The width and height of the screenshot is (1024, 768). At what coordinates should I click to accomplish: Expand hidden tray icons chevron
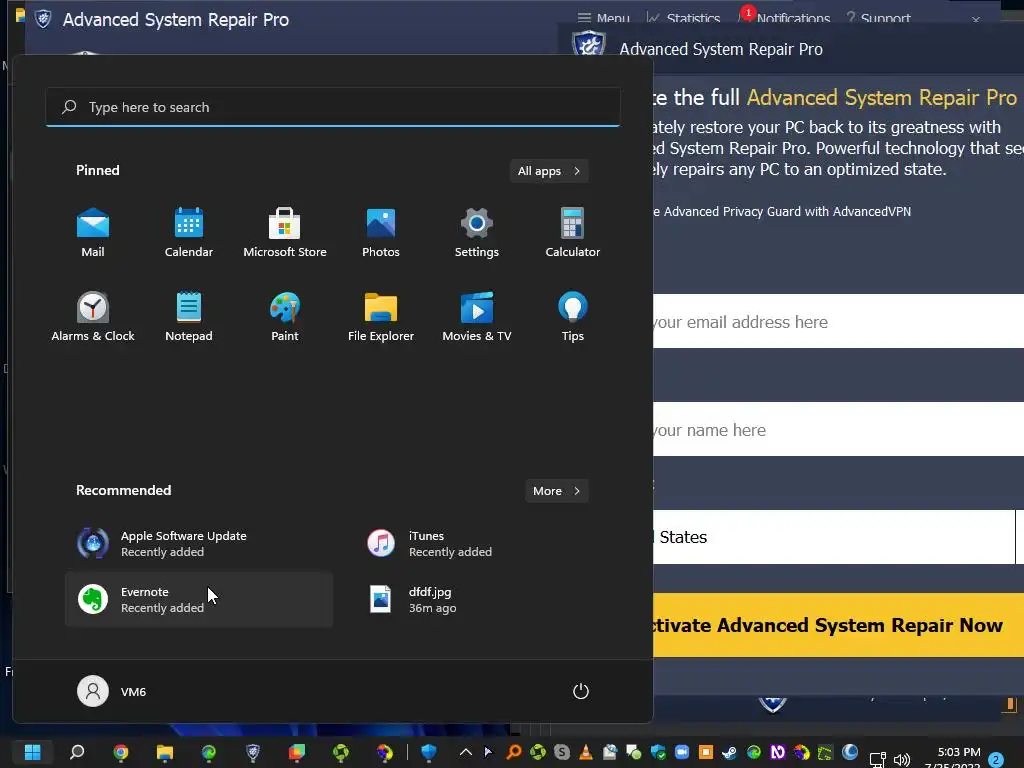tap(466, 752)
